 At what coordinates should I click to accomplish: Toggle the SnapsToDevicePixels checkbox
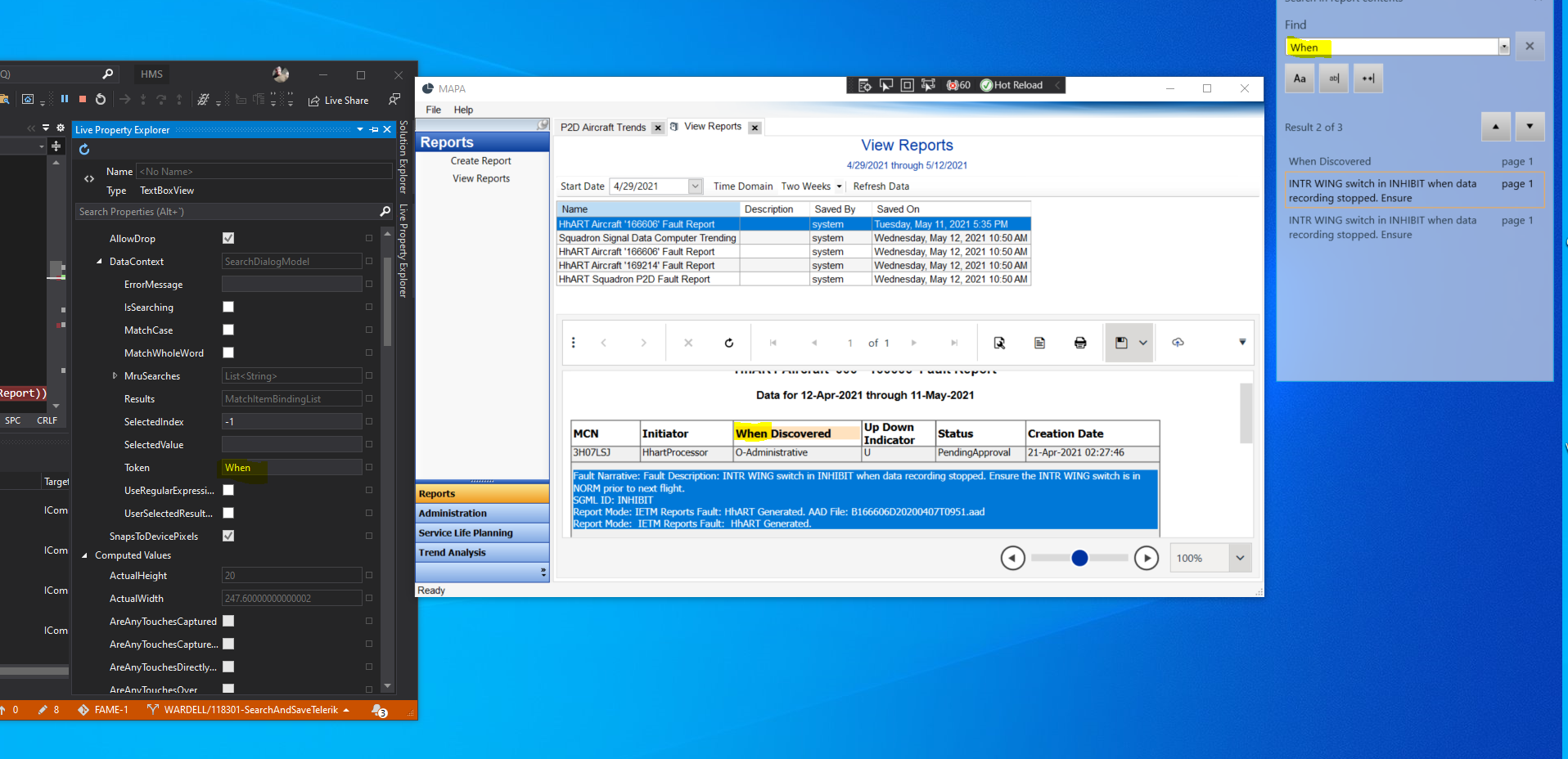point(228,536)
